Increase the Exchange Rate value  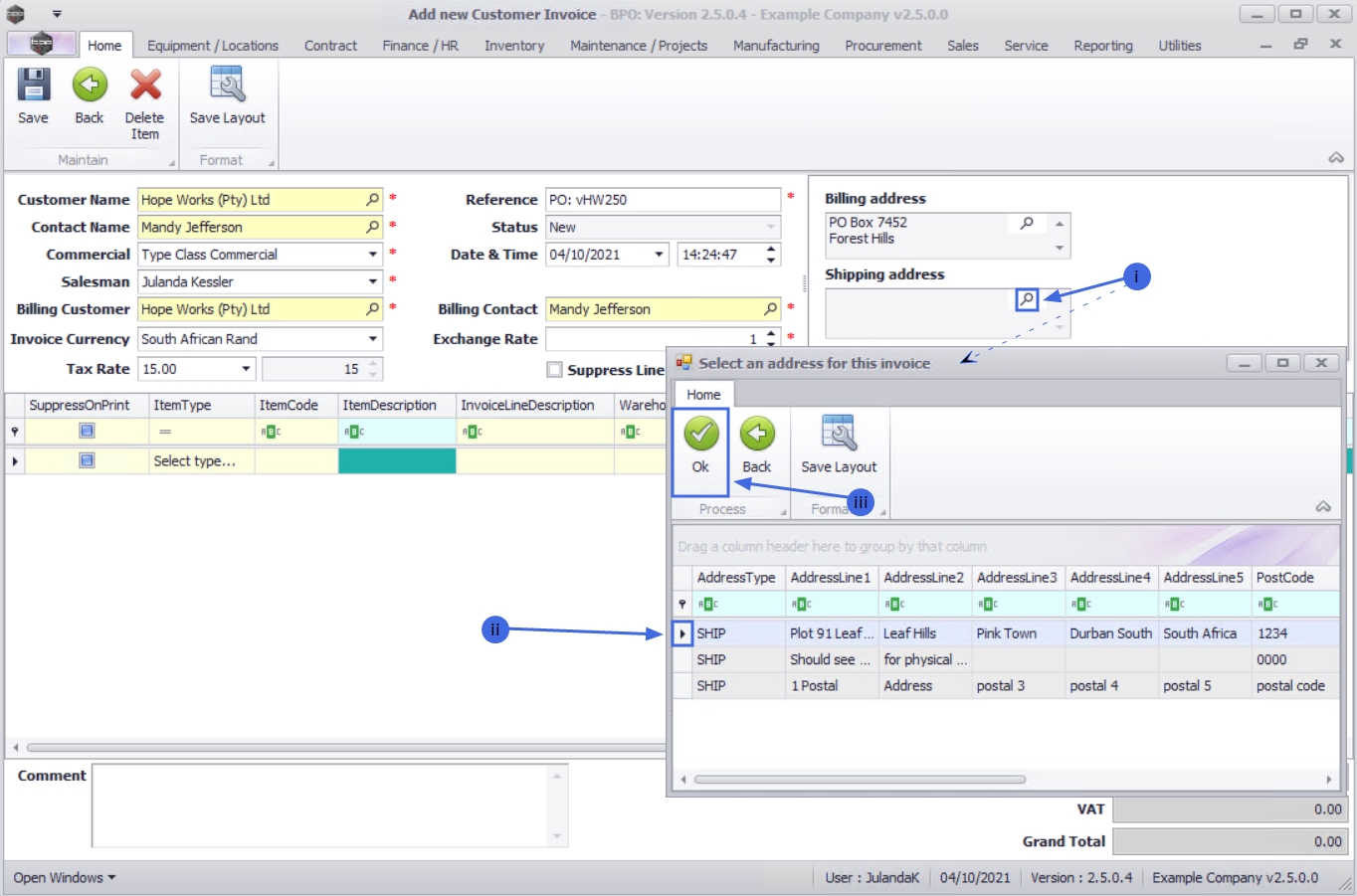(771, 334)
